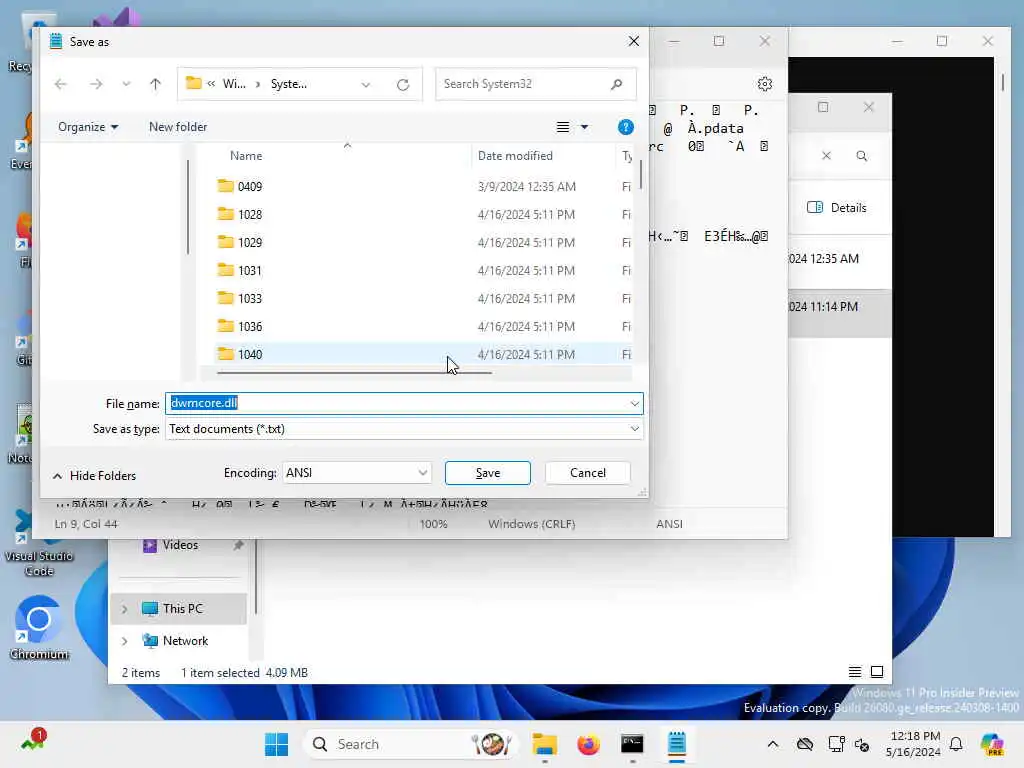Switch Explorer to details list view

(x=854, y=672)
